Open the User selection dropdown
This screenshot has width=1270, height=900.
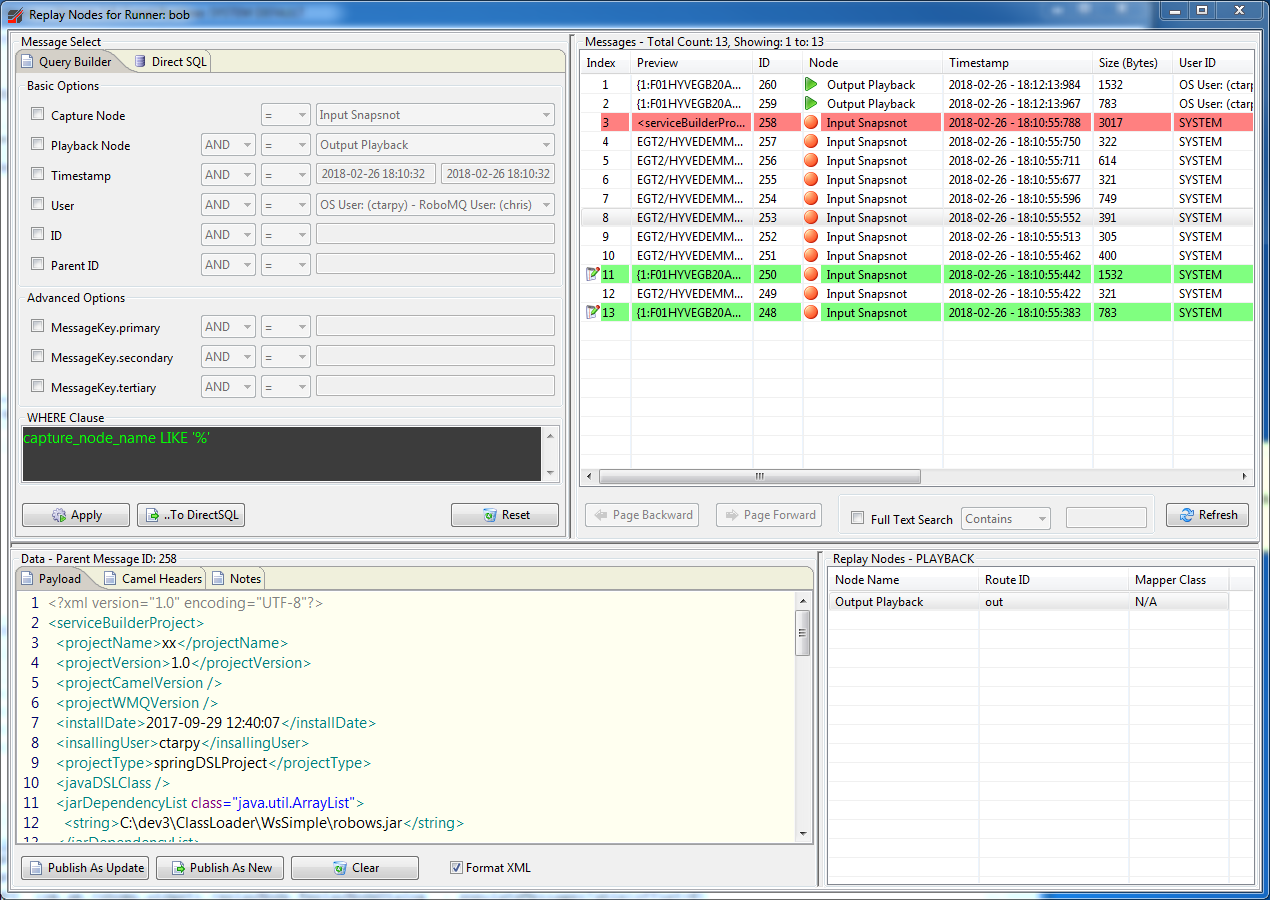pyautogui.click(x=545, y=205)
